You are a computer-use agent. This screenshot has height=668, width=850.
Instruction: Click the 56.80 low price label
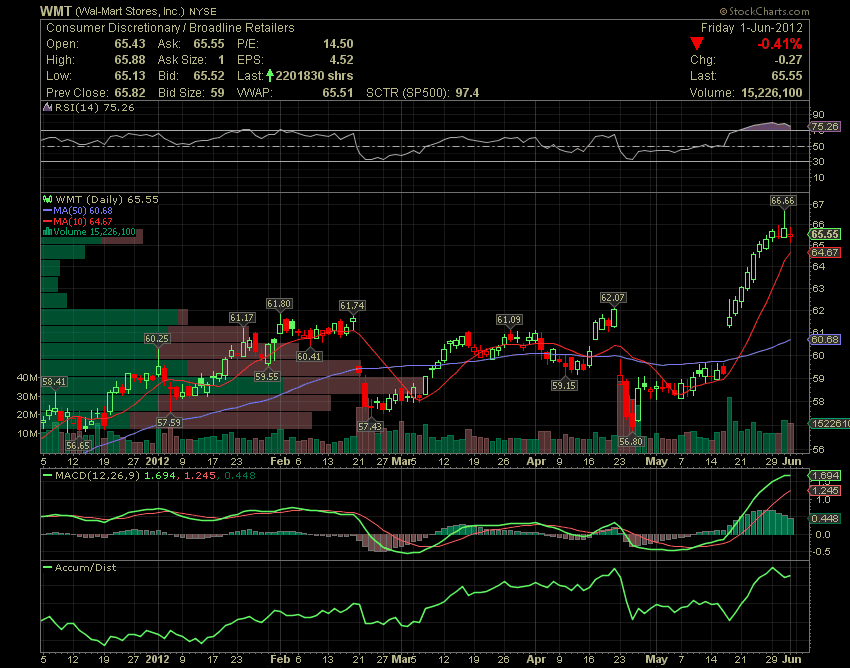click(631, 441)
